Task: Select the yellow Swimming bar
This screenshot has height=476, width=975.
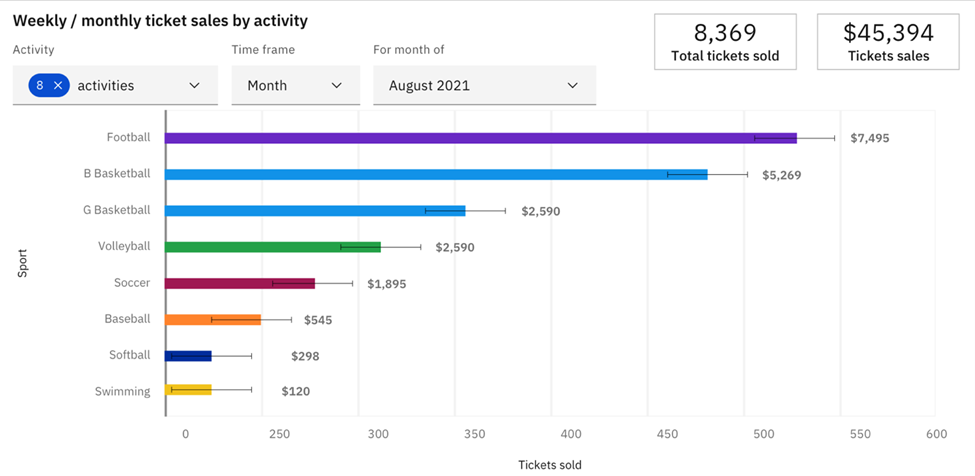Action: click(x=188, y=390)
